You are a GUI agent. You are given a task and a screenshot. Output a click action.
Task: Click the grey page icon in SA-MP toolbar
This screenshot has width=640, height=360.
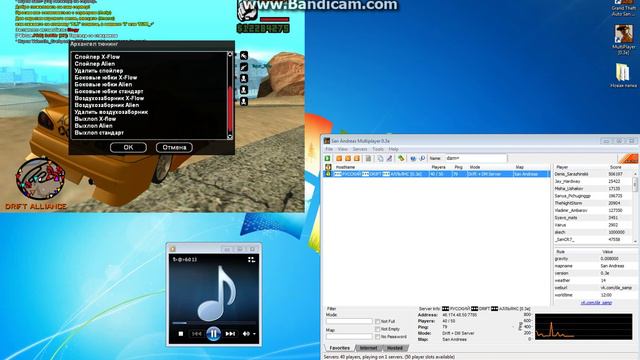[x=368, y=158]
